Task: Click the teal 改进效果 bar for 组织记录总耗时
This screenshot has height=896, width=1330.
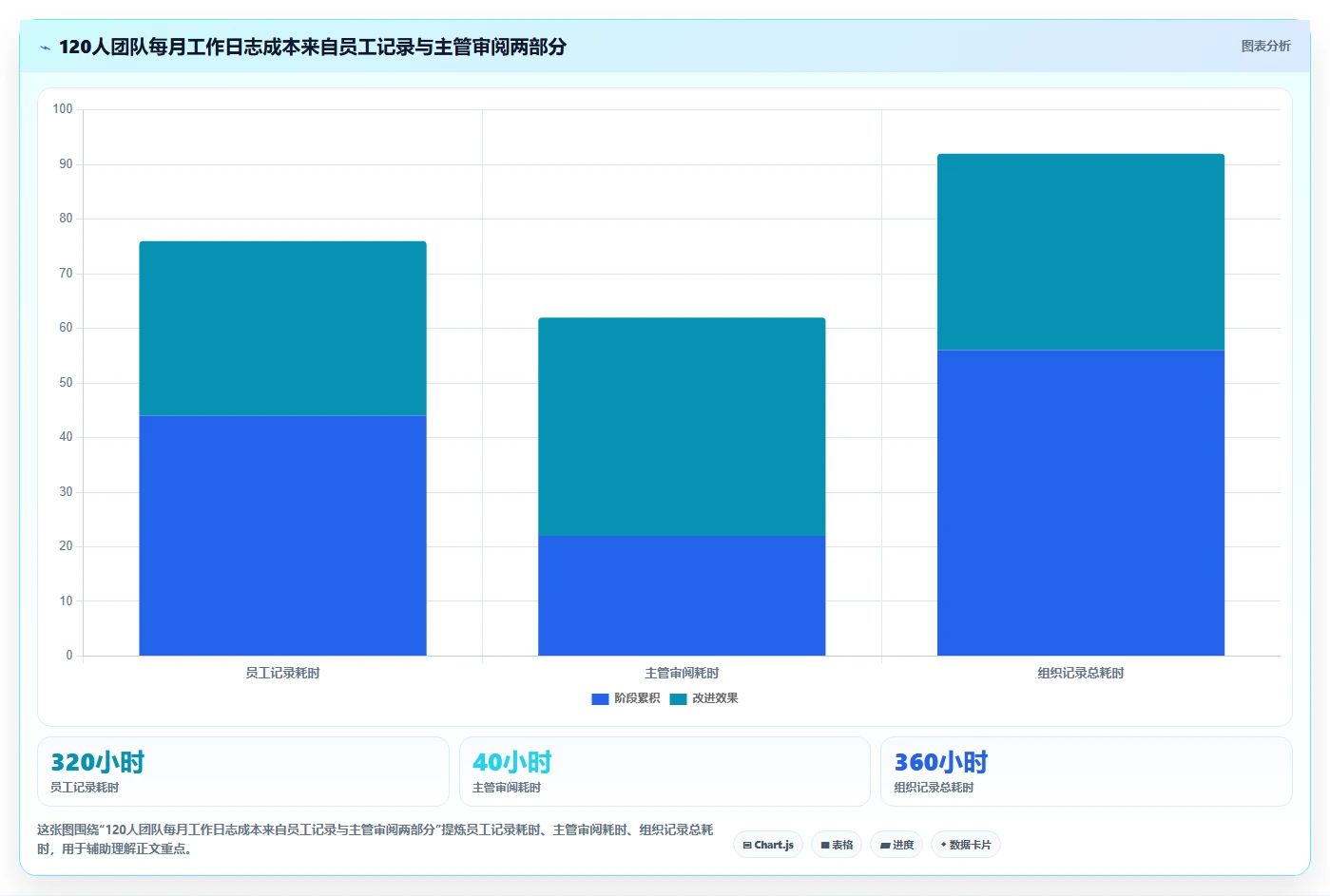Action: (1081, 252)
